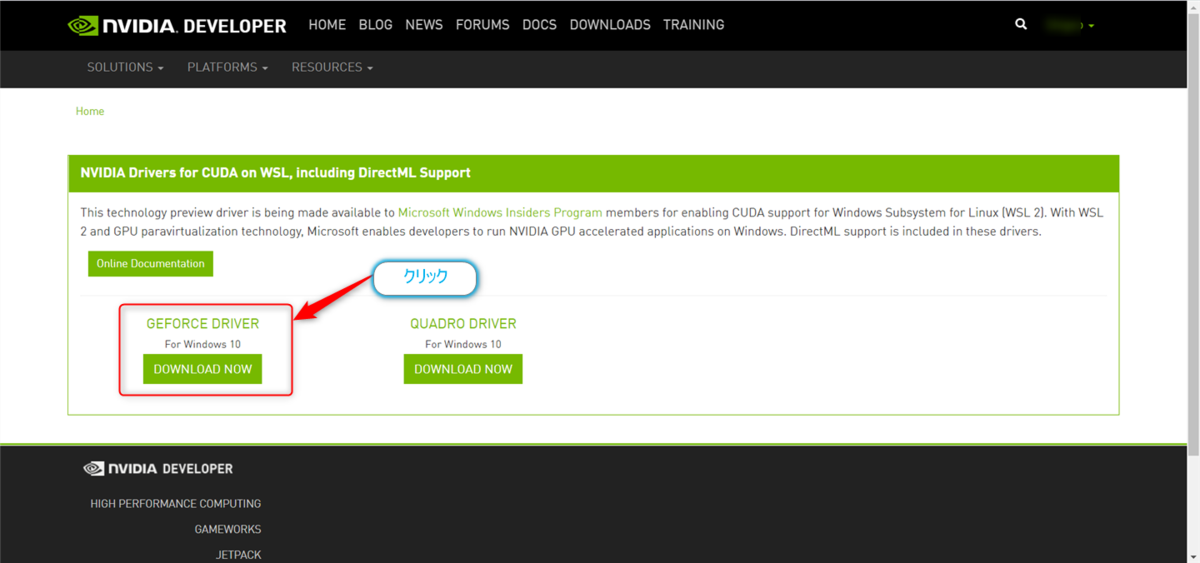Click the Home breadcrumb link
This screenshot has height=563, width=1200.
pos(90,111)
